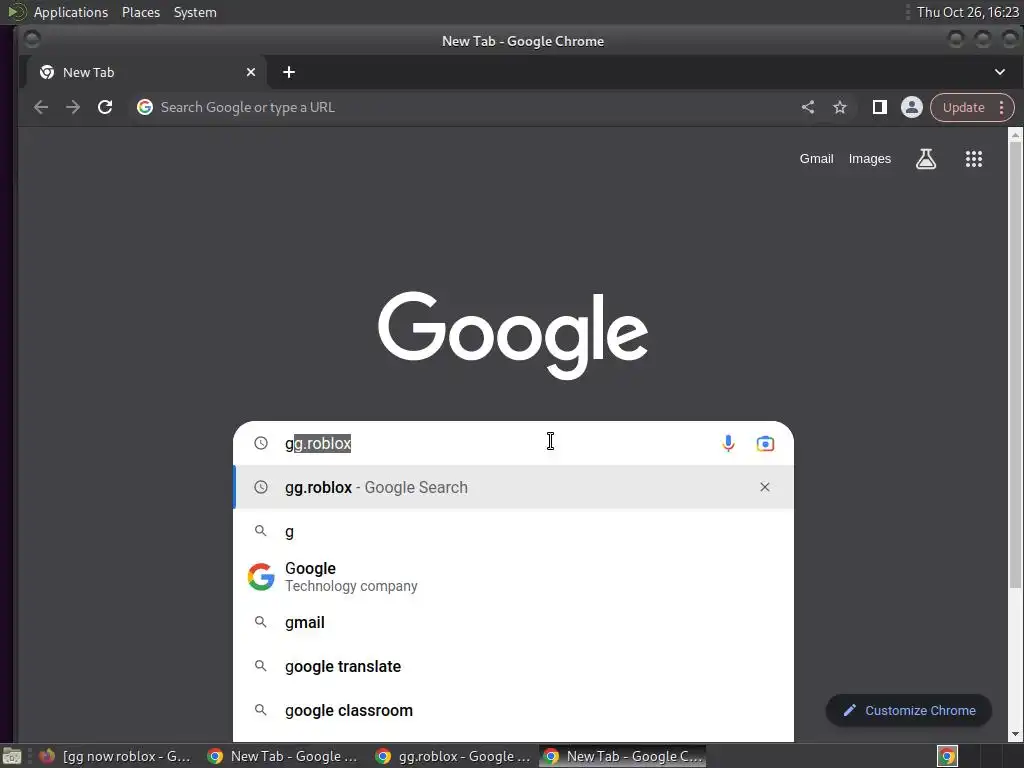Remove gg.roblox suggestion with X icon

coord(765,487)
